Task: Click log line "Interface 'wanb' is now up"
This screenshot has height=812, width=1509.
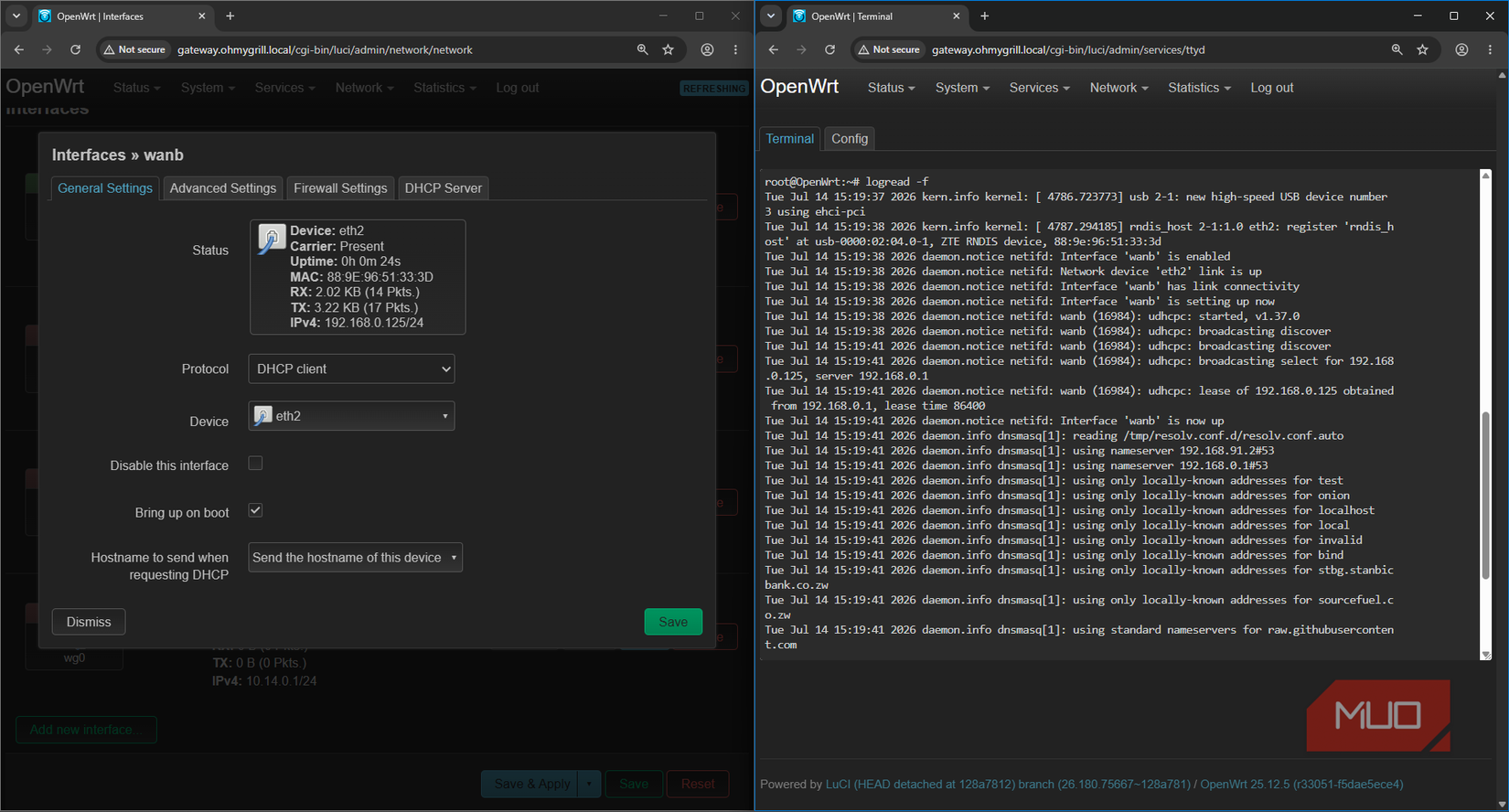Action: point(994,421)
